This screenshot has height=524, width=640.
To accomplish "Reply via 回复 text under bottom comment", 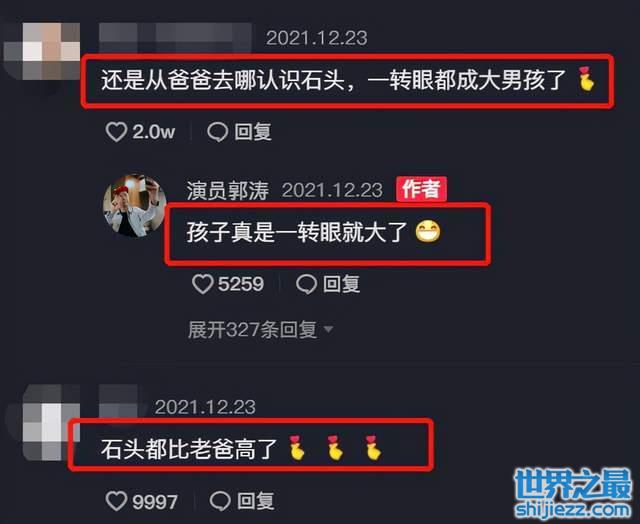I will click(x=256, y=501).
